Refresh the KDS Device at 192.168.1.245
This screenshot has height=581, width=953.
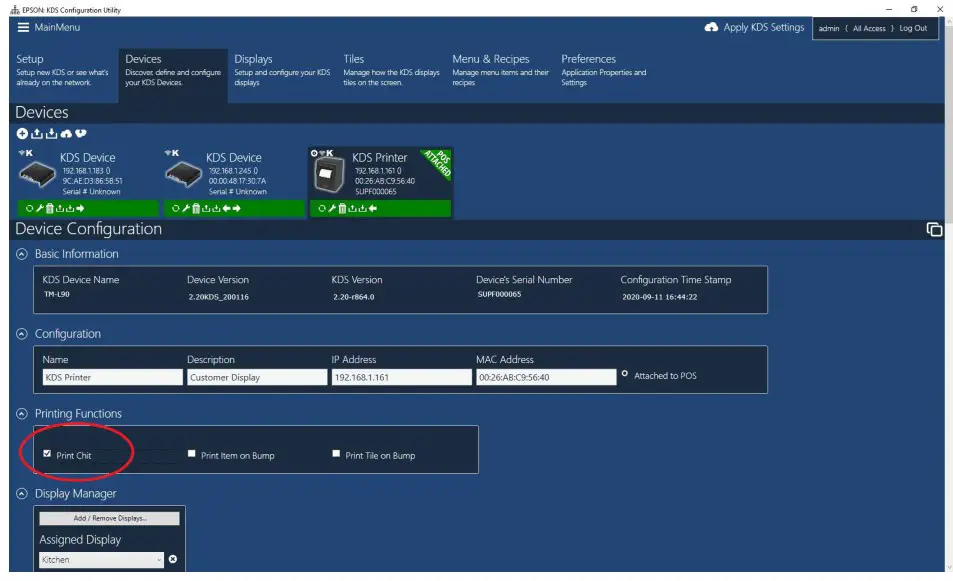tap(176, 208)
